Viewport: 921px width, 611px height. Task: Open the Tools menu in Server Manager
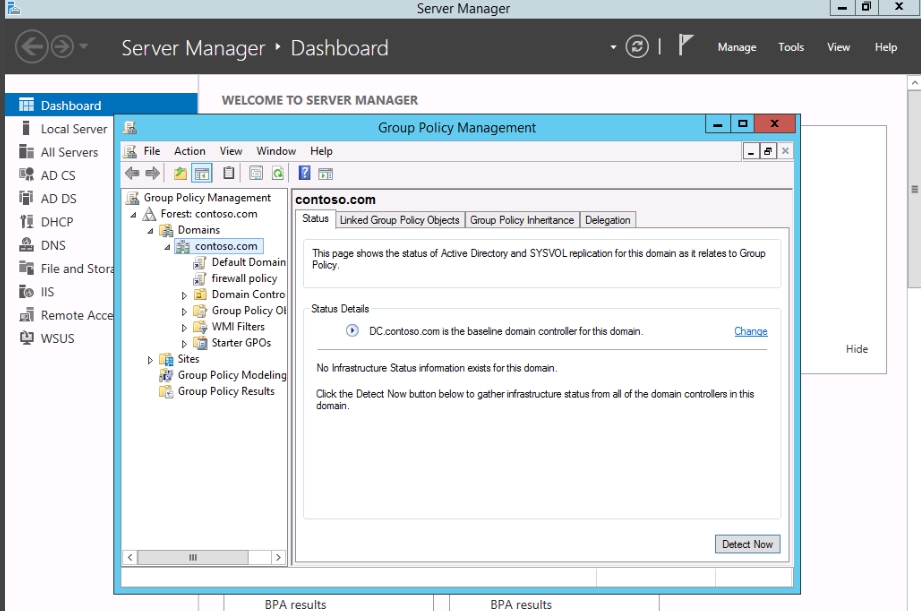pos(791,47)
